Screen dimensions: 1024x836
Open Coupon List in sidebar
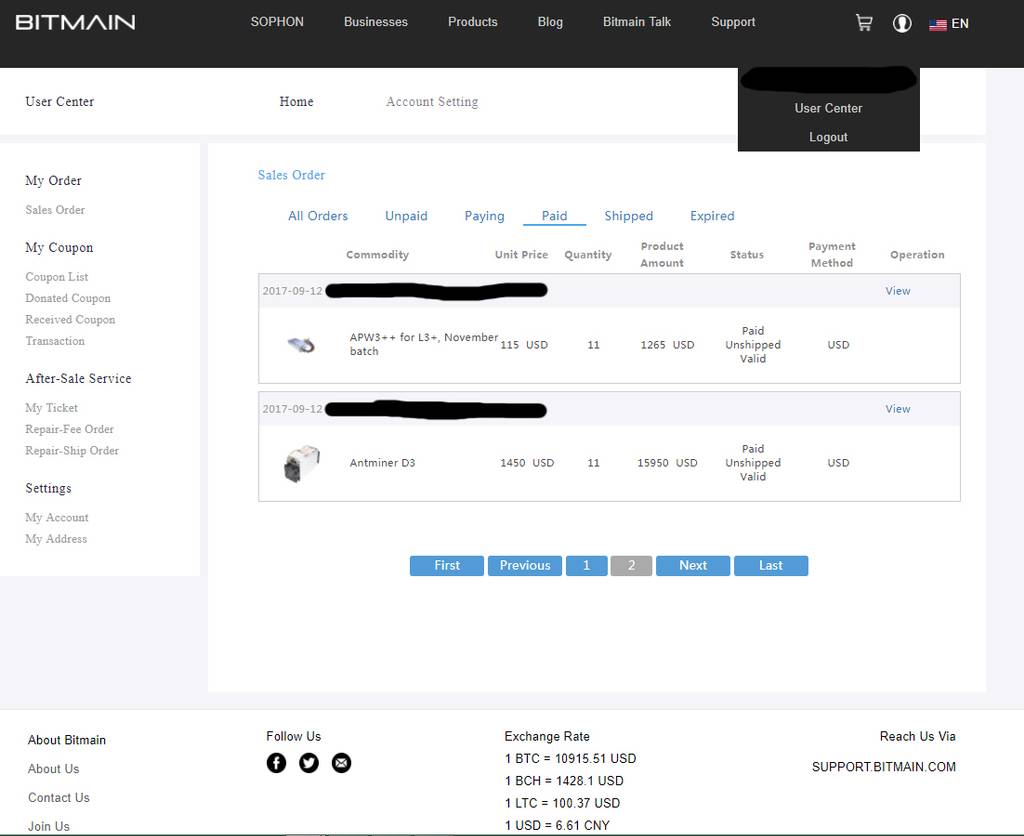pyautogui.click(x=57, y=277)
